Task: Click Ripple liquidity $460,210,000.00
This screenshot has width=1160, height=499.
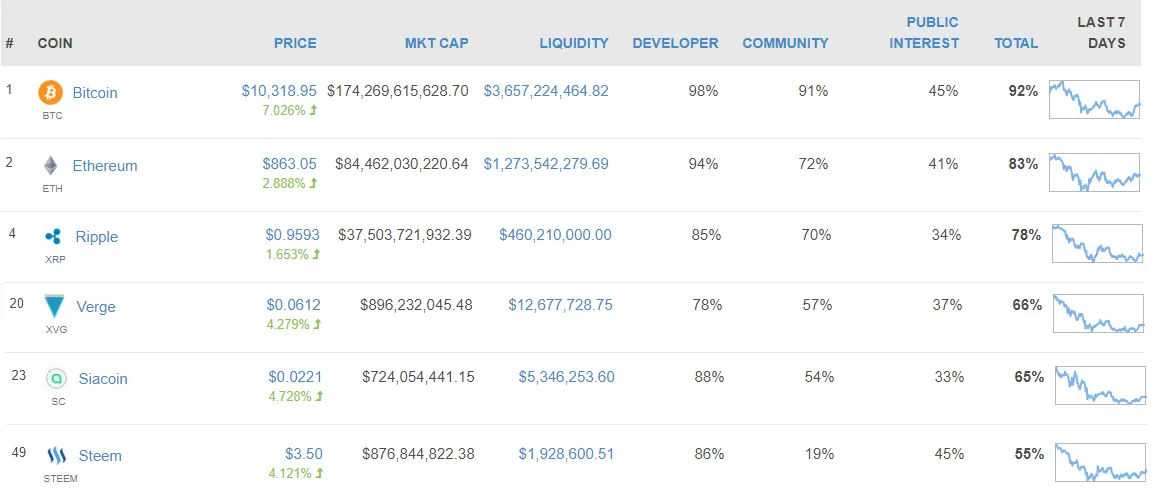Action: pyautogui.click(x=556, y=235)
